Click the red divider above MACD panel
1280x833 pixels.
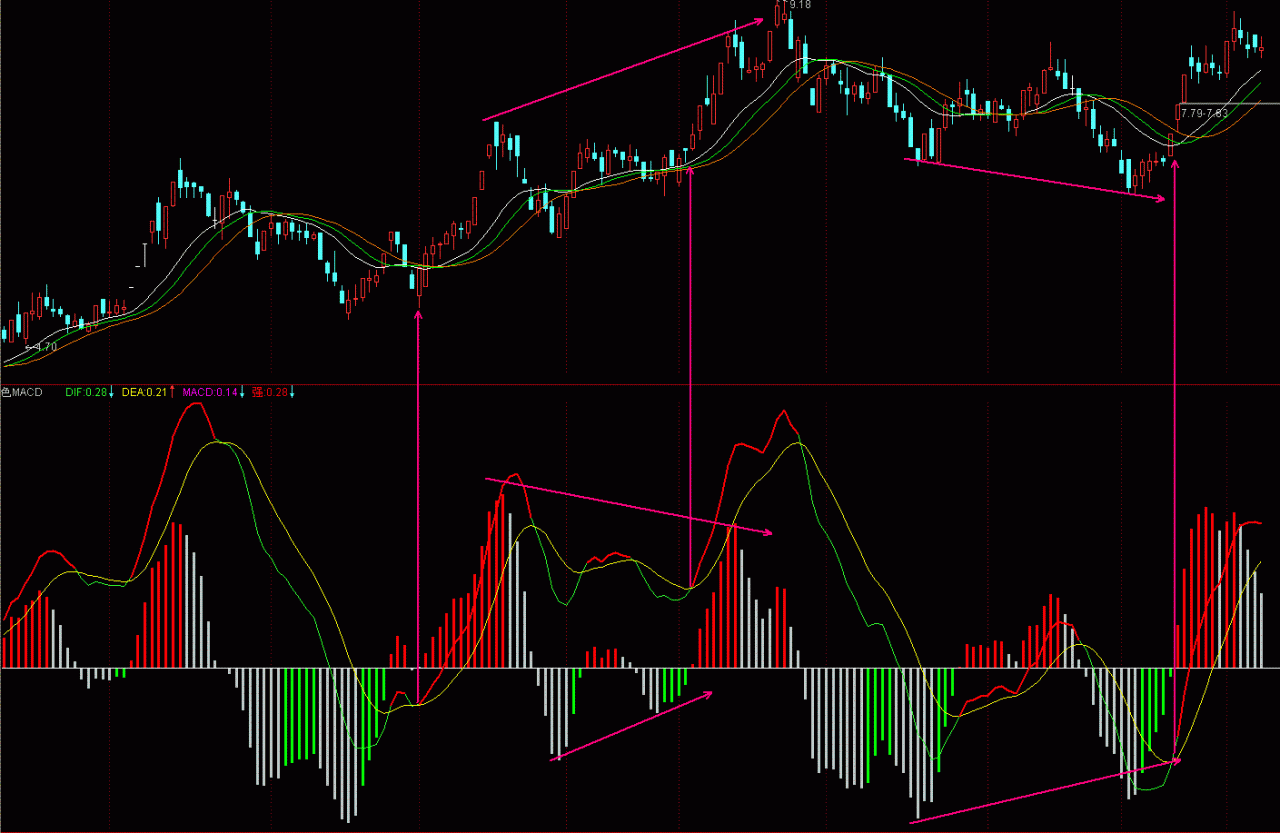640,384
